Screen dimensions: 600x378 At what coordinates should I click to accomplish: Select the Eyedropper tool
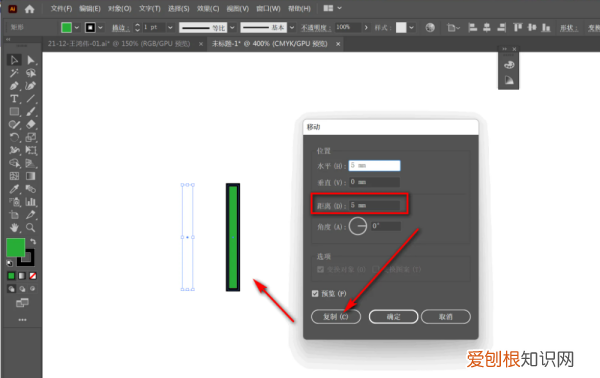(14, 189)
